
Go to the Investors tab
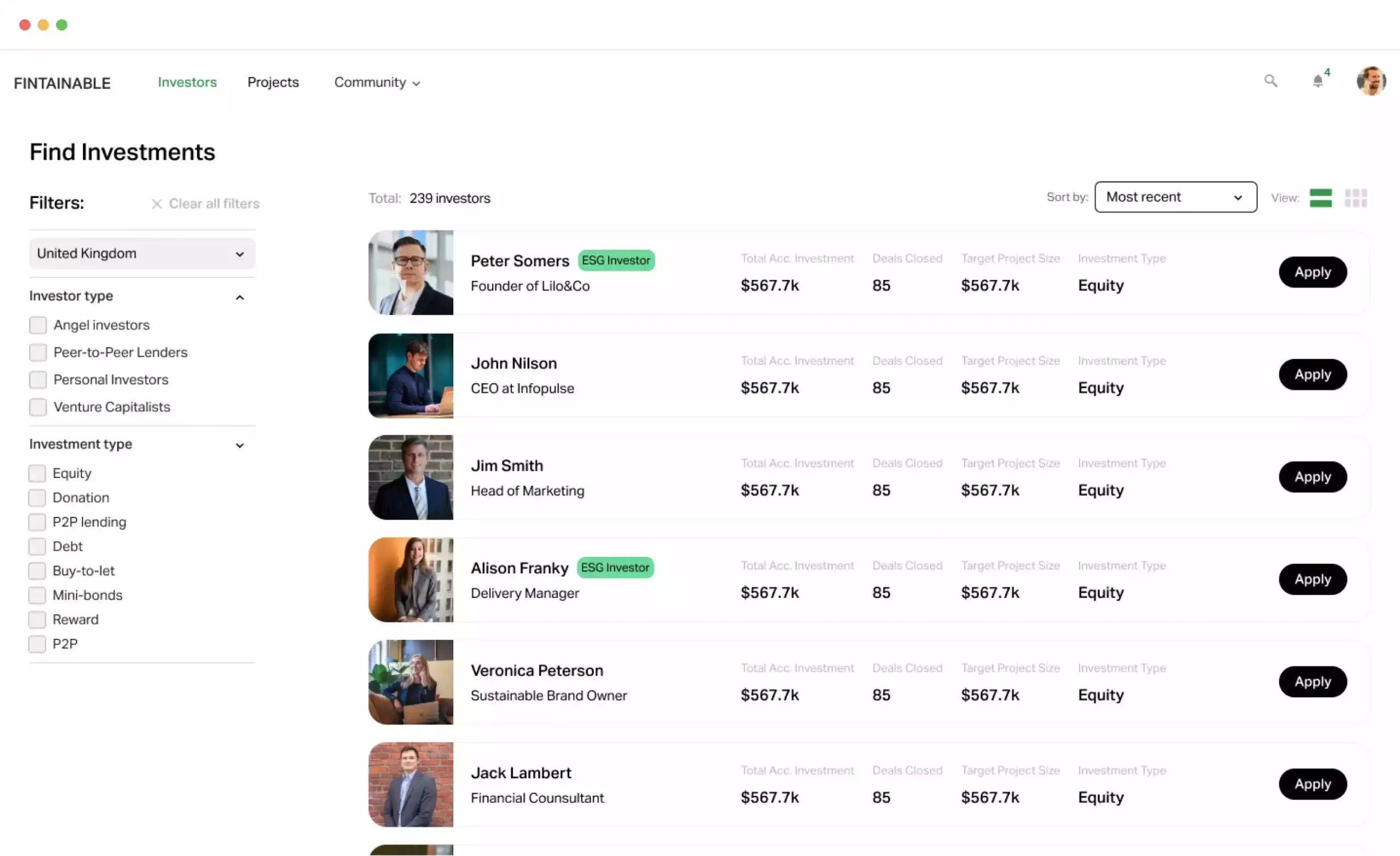coord(187,83)
